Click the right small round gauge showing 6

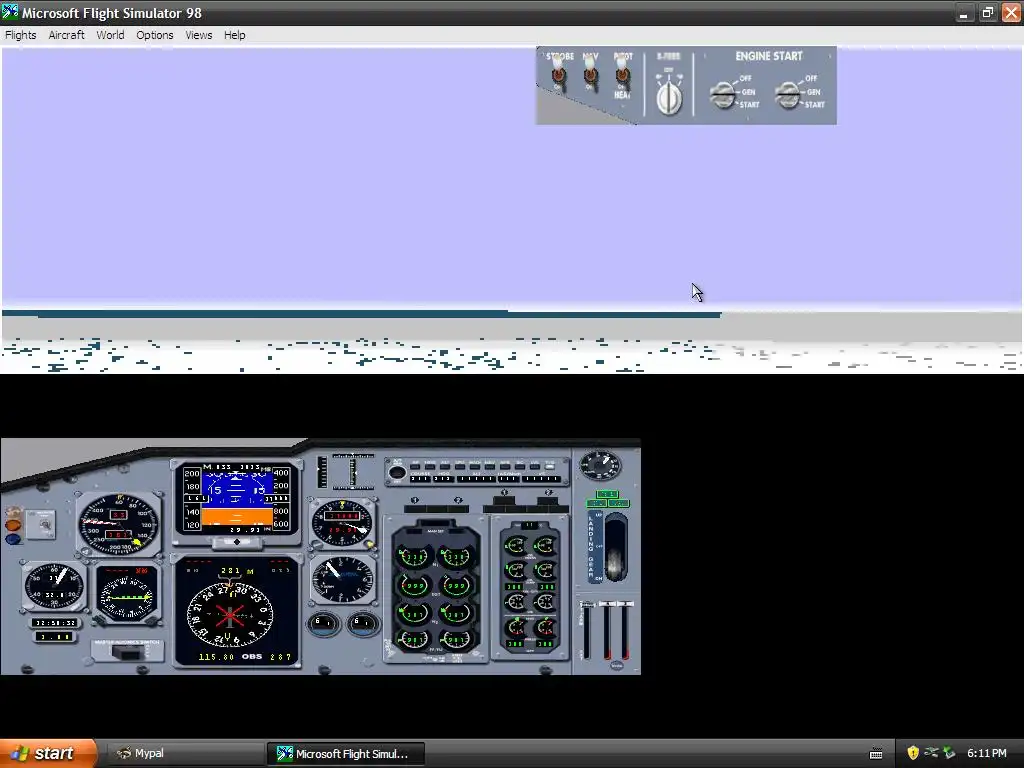[x=363, y=623]
